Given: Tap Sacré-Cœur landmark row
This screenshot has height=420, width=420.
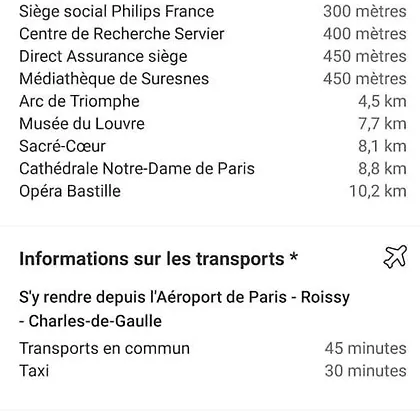Looking at the screenshot, I should click(213, 146).
